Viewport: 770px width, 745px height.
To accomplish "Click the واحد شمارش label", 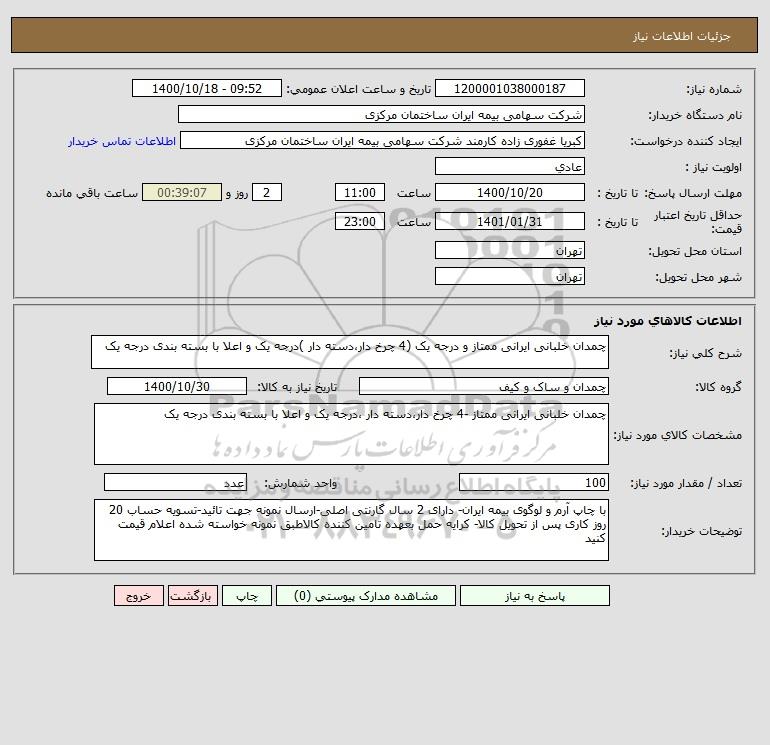I will point(301,483).
